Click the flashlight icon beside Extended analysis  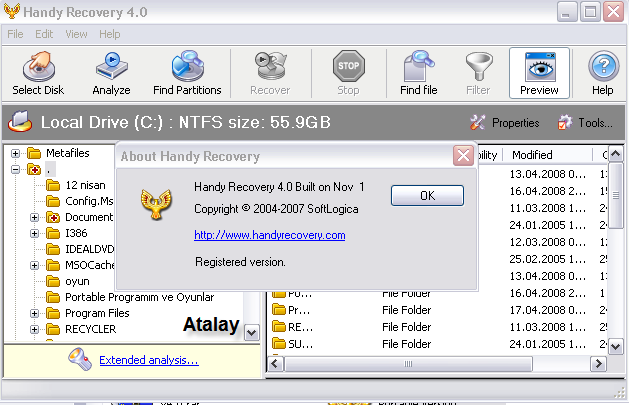point(80,359)
